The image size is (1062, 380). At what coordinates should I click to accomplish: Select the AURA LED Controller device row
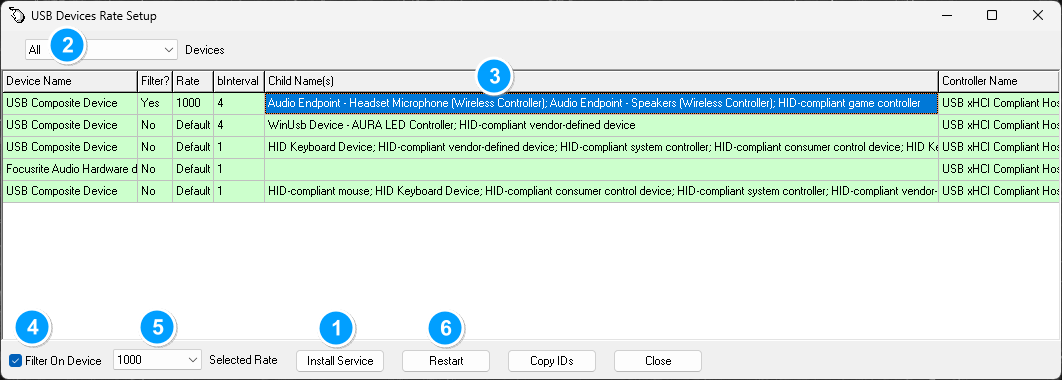coord(530,125)
